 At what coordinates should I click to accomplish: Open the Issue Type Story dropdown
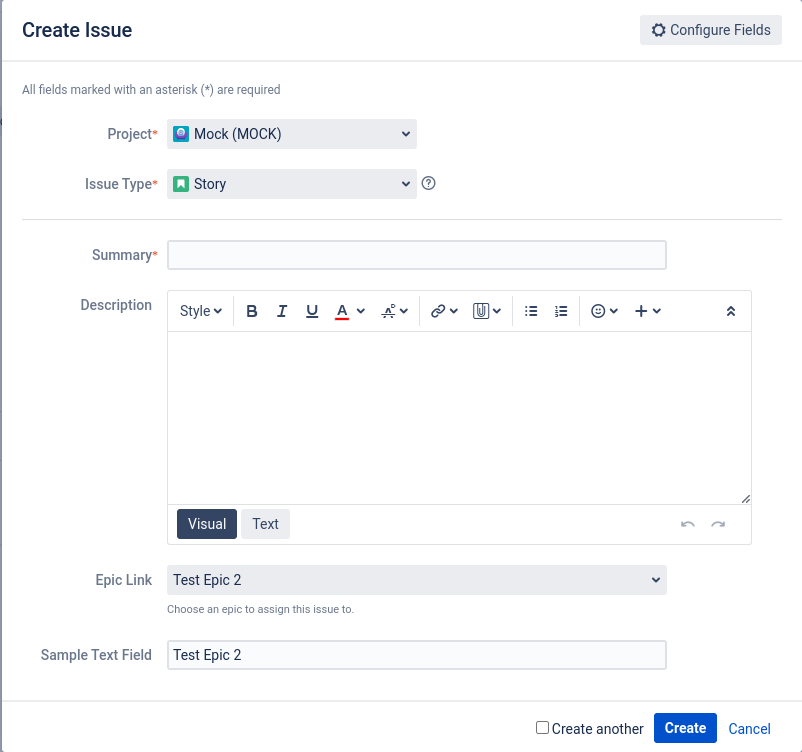[x=292, y=184]
